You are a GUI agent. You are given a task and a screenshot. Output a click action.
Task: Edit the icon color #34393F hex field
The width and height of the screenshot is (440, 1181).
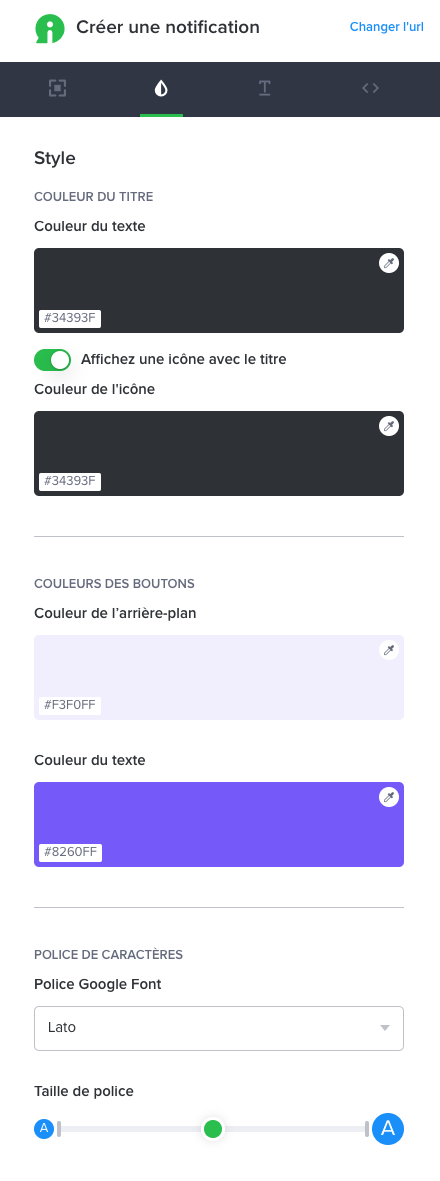70,481
